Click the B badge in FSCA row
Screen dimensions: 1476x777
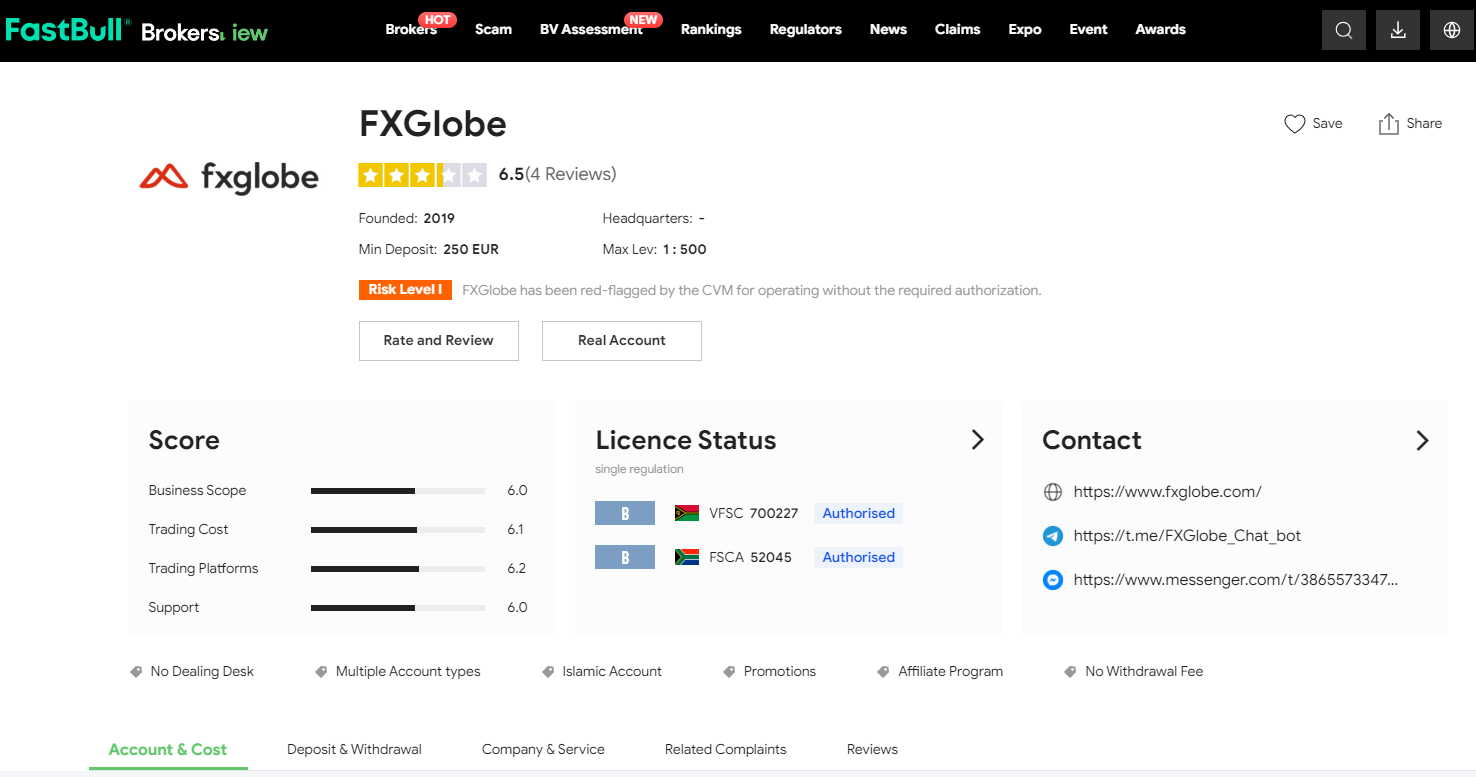pos(625,557)
